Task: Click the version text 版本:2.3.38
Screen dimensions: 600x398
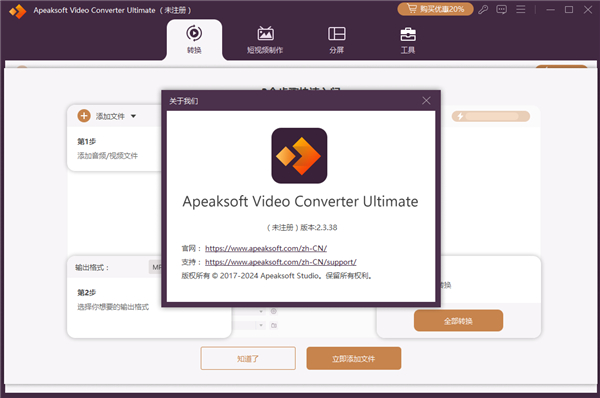Action: click(x=318, y=228)
